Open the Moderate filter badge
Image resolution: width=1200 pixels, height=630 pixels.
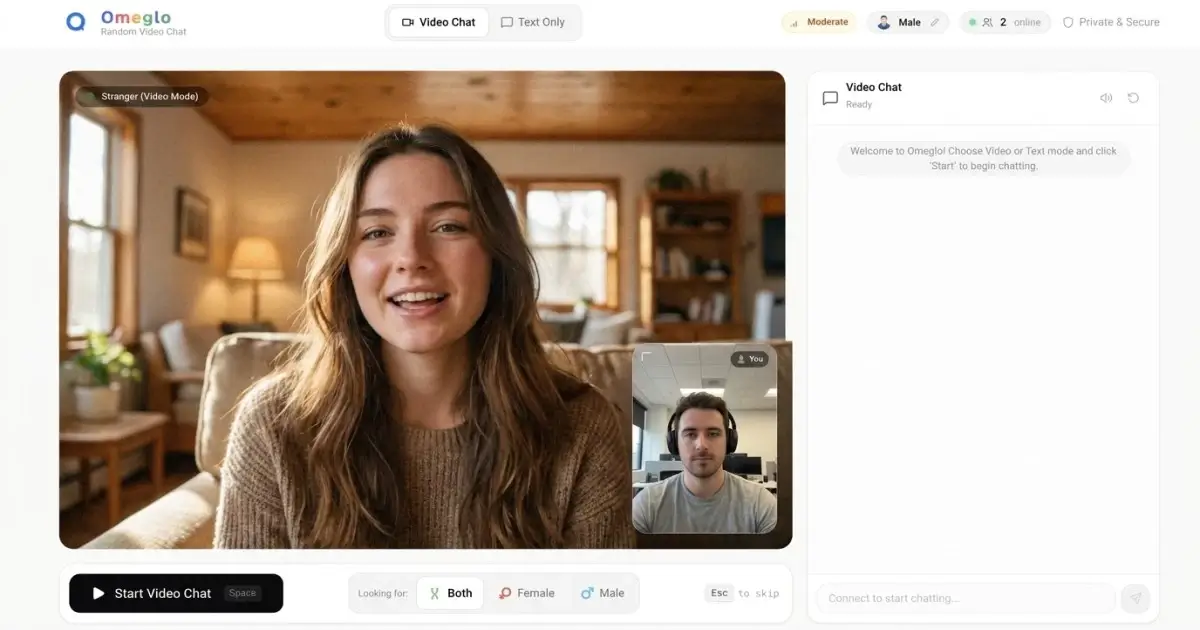click(819, 22)
